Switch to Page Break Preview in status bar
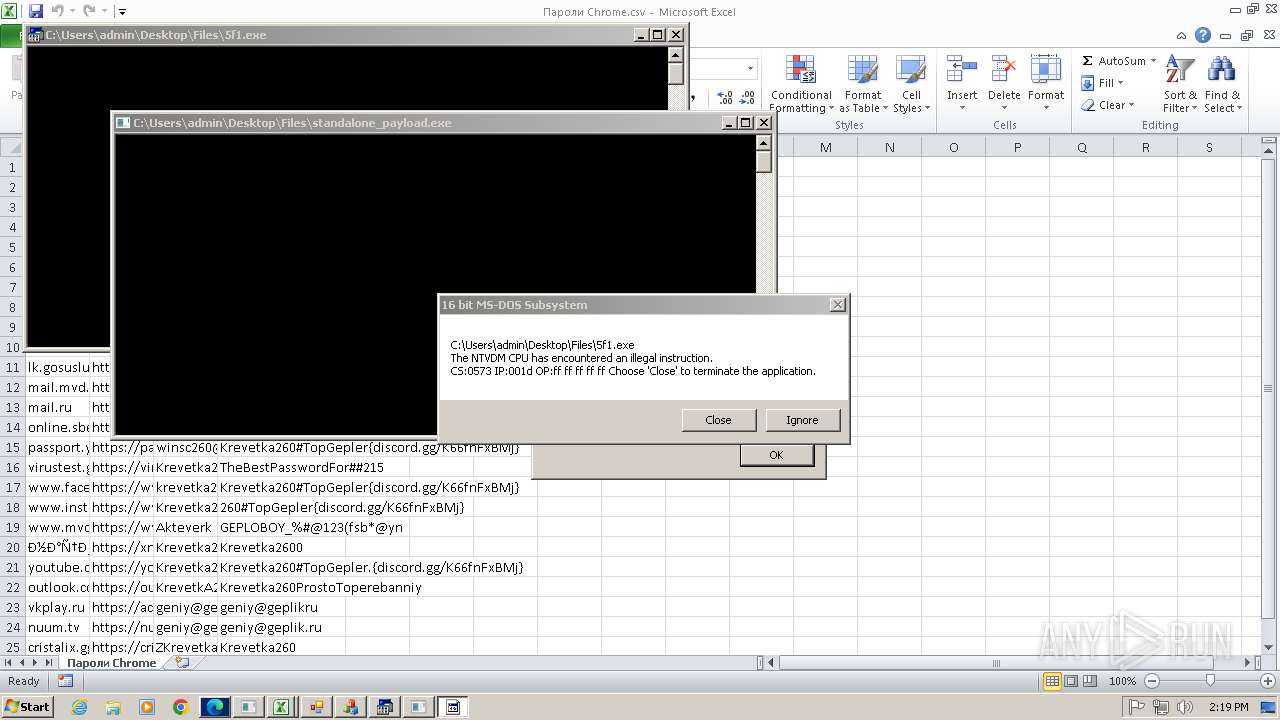This screenshot has height=720, width=1280. click(x=1091, y=681)
